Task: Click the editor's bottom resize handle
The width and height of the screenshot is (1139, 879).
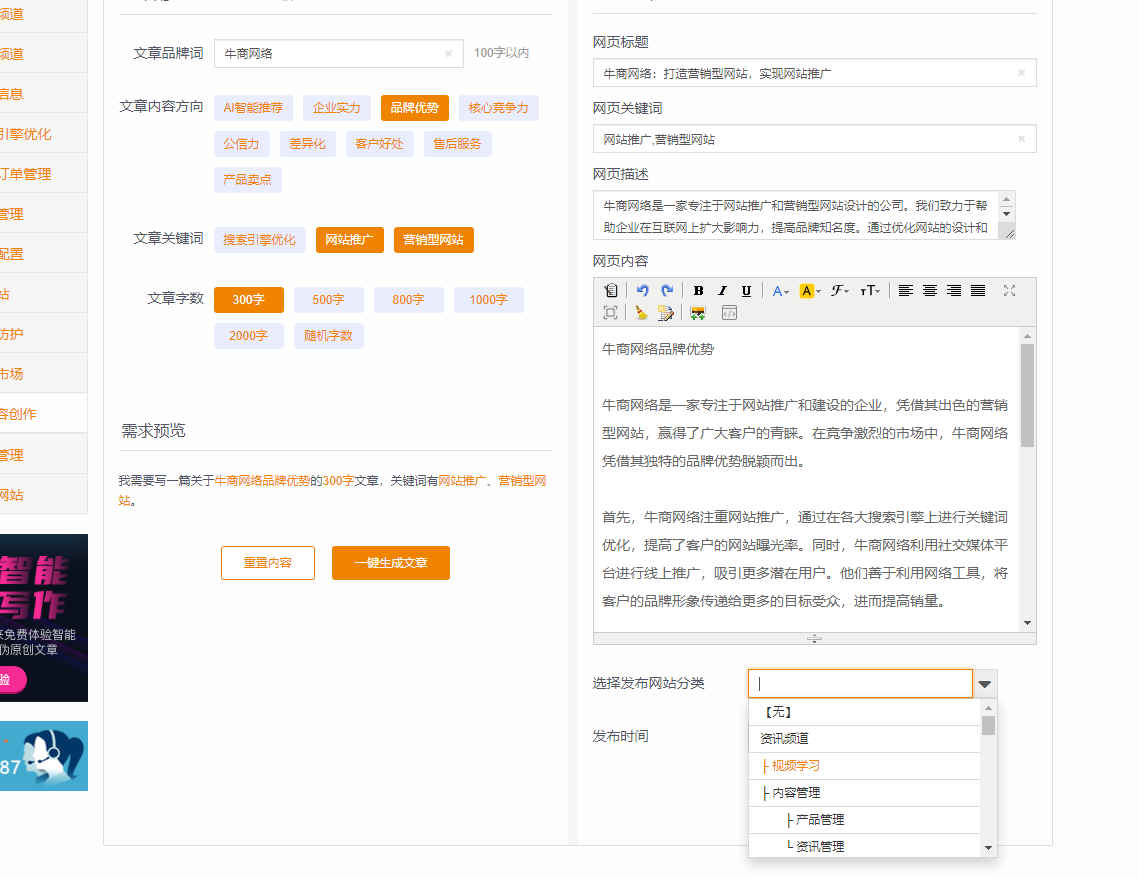Action: [814, 639]
